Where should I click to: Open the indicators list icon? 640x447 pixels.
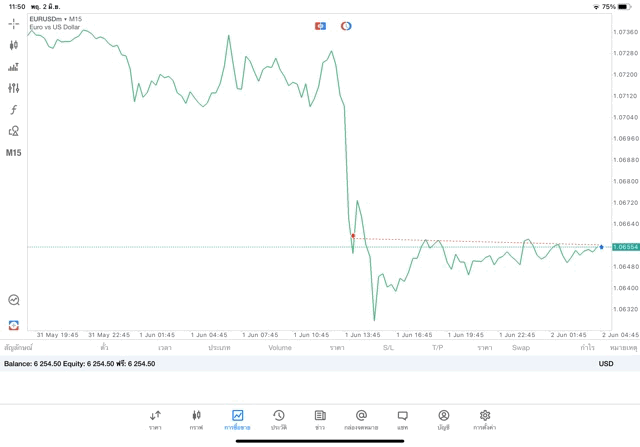point(14,67)
